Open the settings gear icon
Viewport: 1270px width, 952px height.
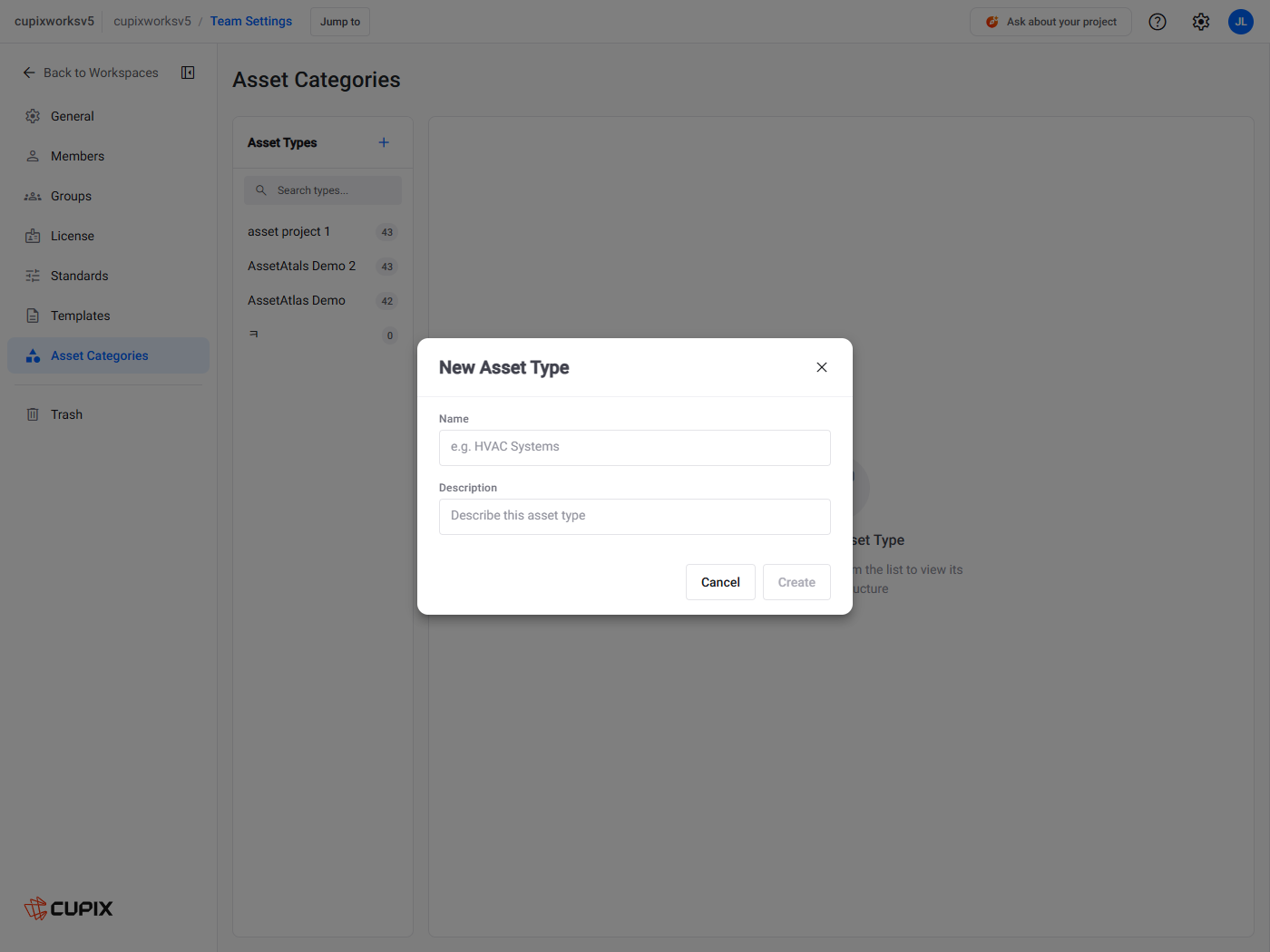click(1201, 22)
